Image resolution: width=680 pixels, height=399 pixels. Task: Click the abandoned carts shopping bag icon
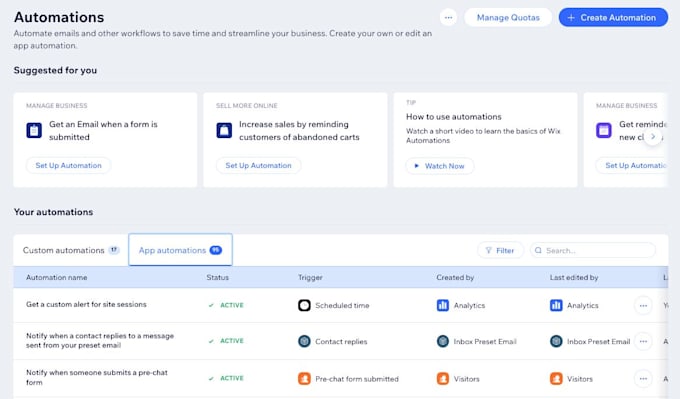coord(224,130)
